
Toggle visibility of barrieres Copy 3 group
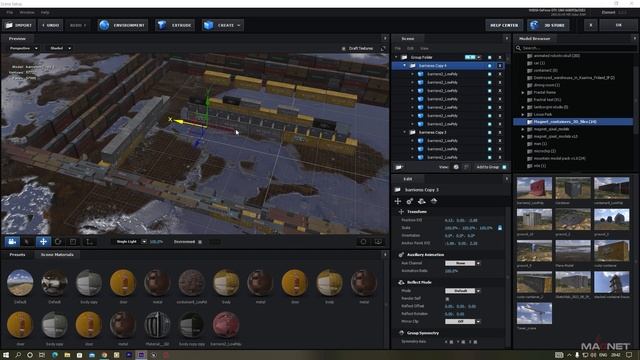(489, 132)
